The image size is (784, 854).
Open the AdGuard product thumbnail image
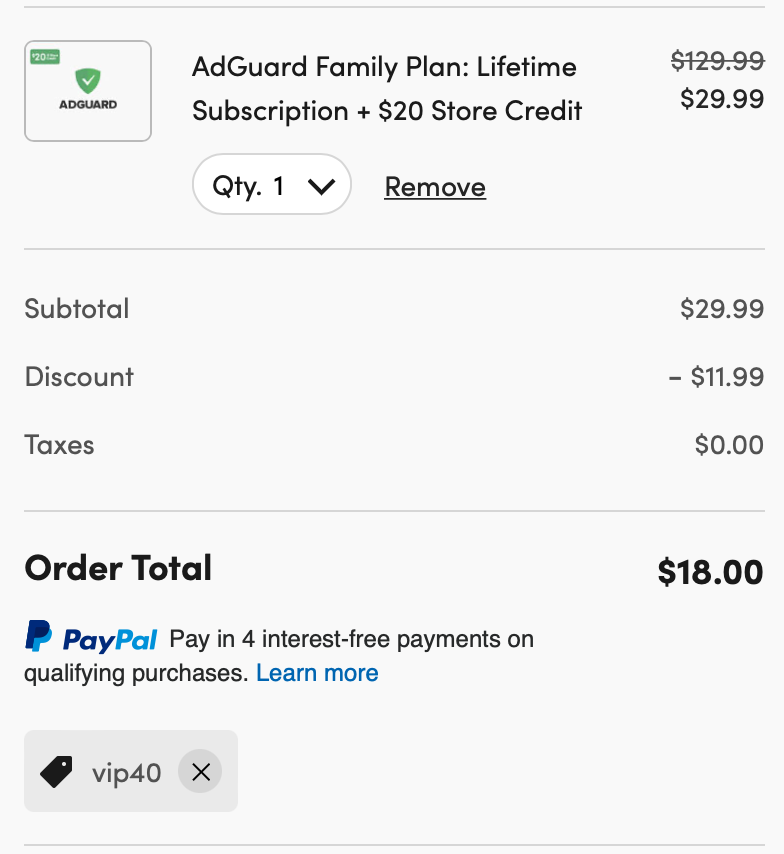point(88,91)
